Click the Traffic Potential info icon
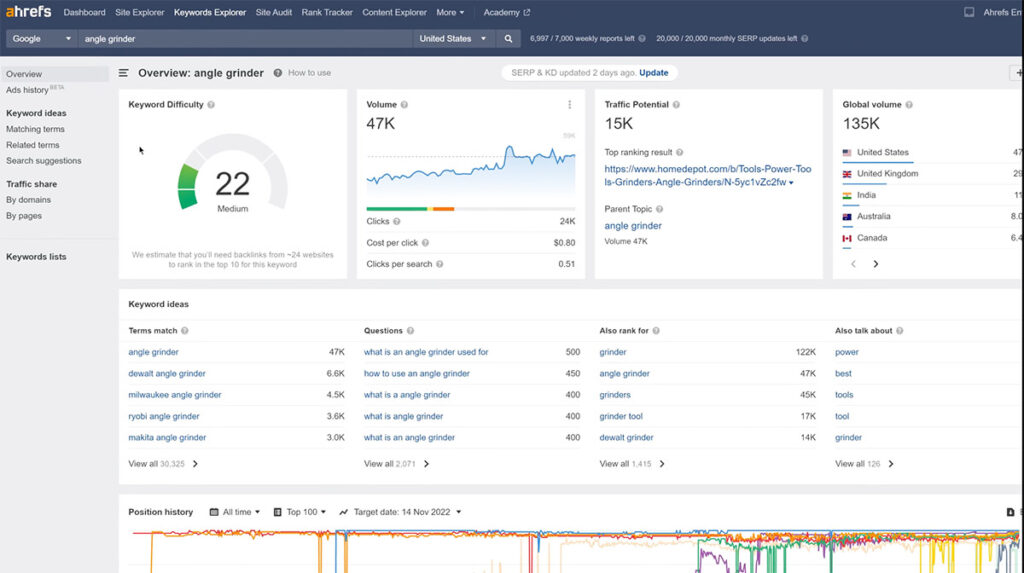This screenshot has height=573, width=1024. (x=677, y=105)
